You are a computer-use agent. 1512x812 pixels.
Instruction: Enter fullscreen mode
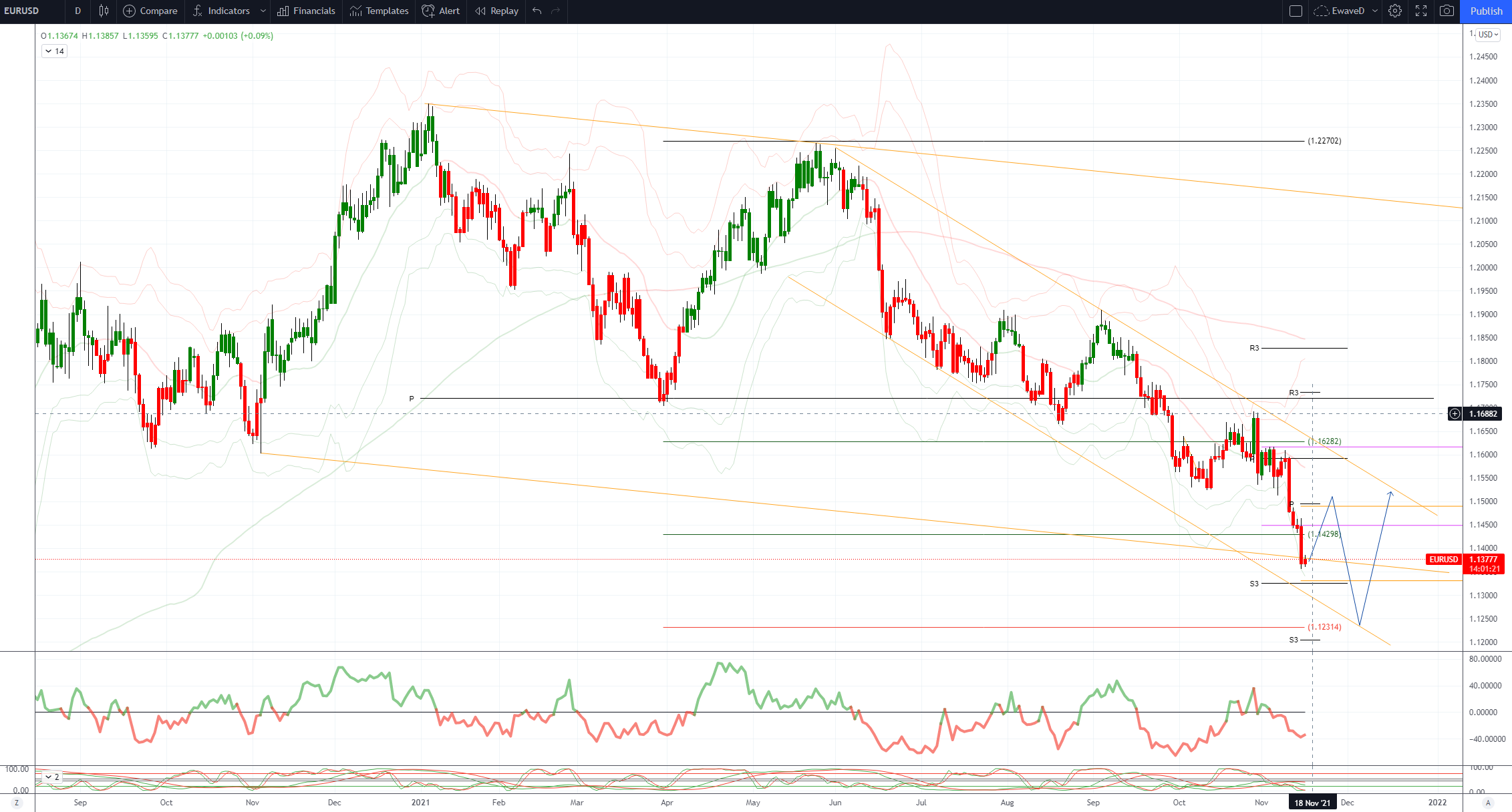click(x=1421, y=11)
